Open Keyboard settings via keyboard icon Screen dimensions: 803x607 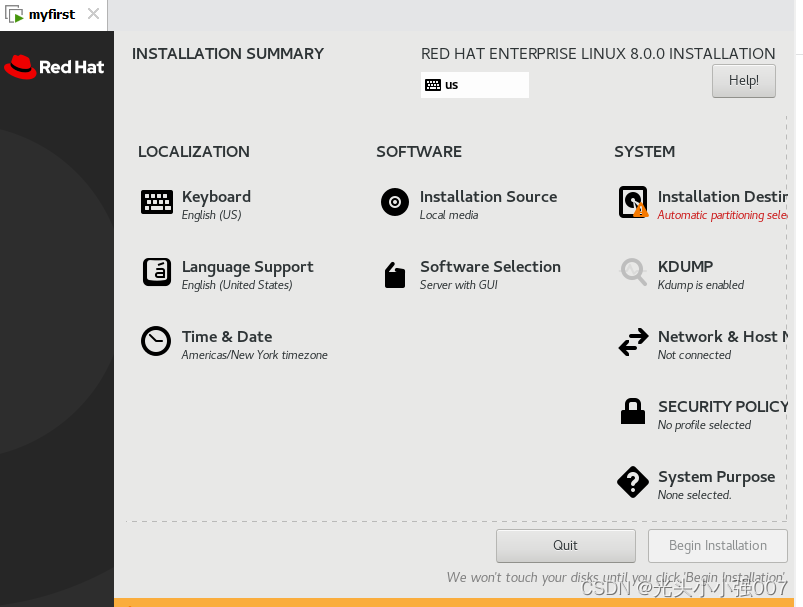pyautogui.click(x=157, y=202)
